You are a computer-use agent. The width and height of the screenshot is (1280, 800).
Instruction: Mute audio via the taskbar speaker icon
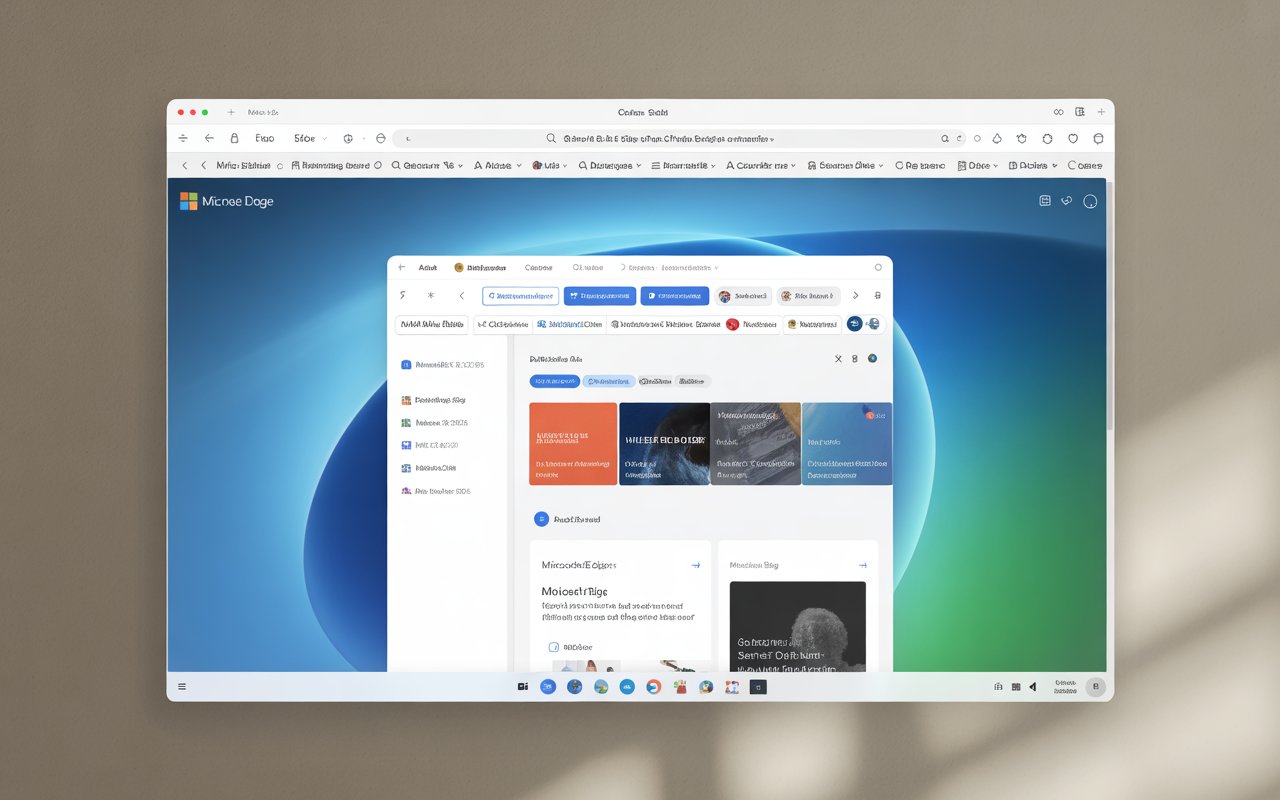point(1033,687)
